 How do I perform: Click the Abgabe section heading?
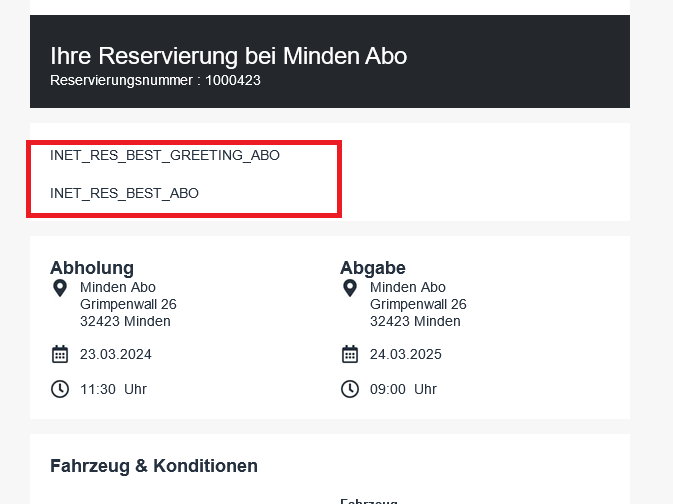tap(372, 267)
